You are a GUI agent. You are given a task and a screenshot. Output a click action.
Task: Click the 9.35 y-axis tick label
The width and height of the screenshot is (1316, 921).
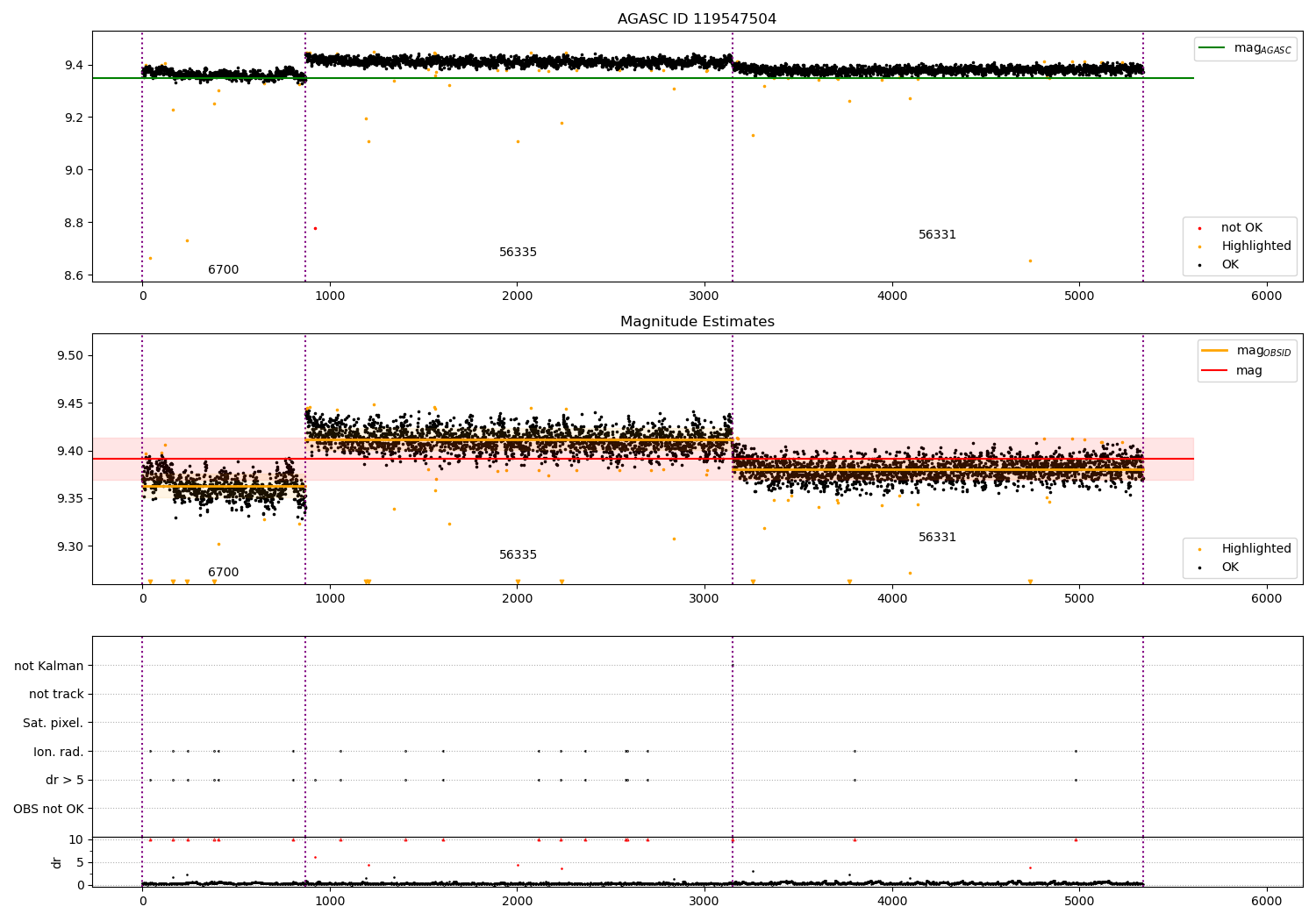point(70,499)
